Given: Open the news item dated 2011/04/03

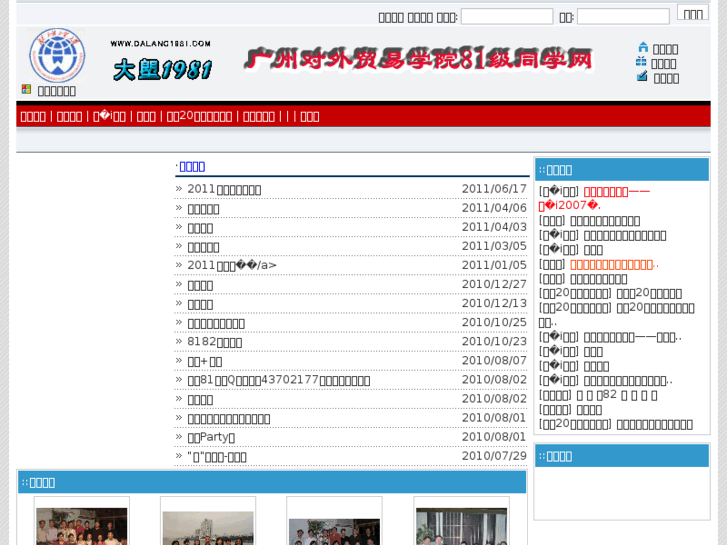Looking at the screenshot, I should point(200,228).
